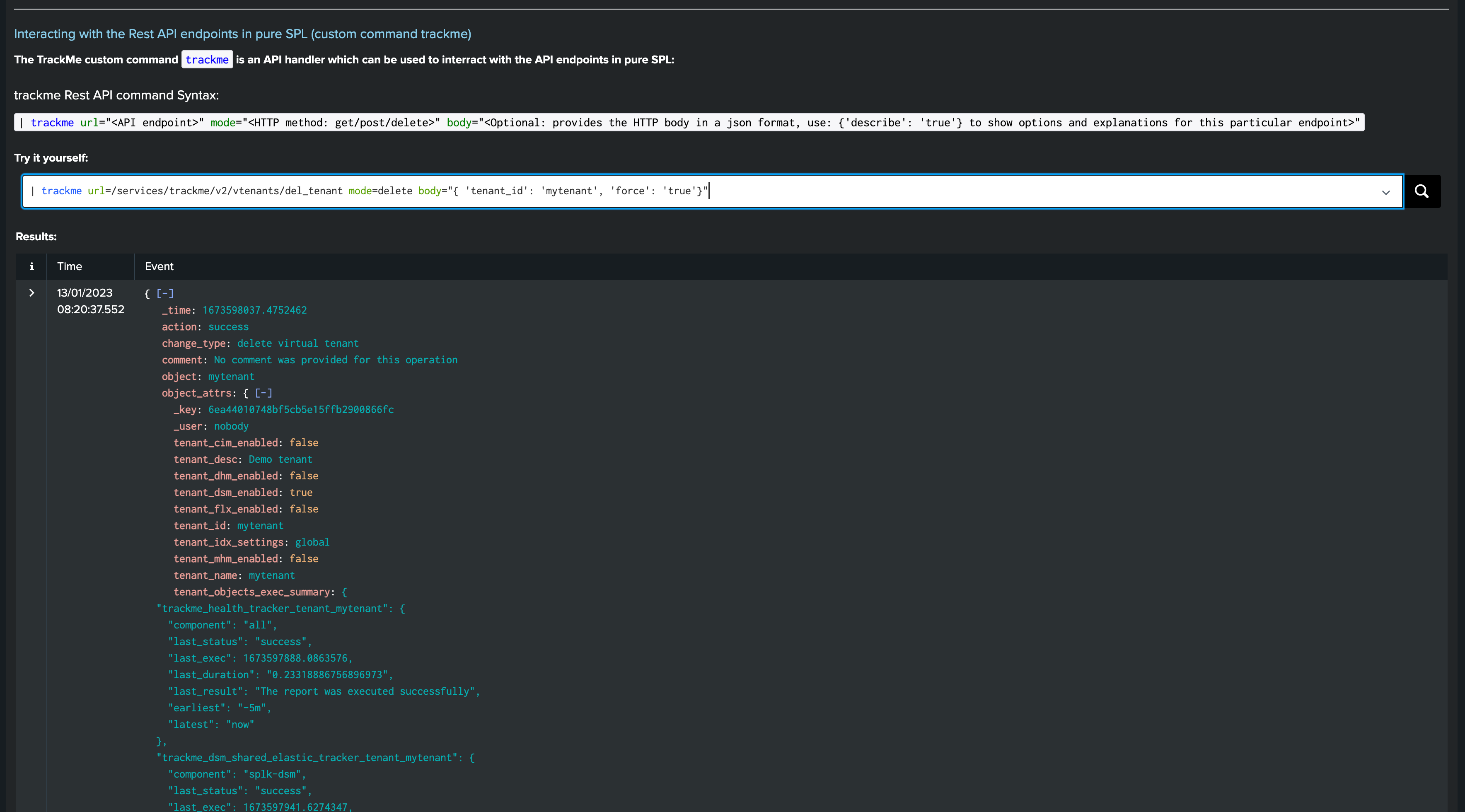Click tenant_cim_enabled value false
The image size is (1465, 812).
(x=304, y=442)
